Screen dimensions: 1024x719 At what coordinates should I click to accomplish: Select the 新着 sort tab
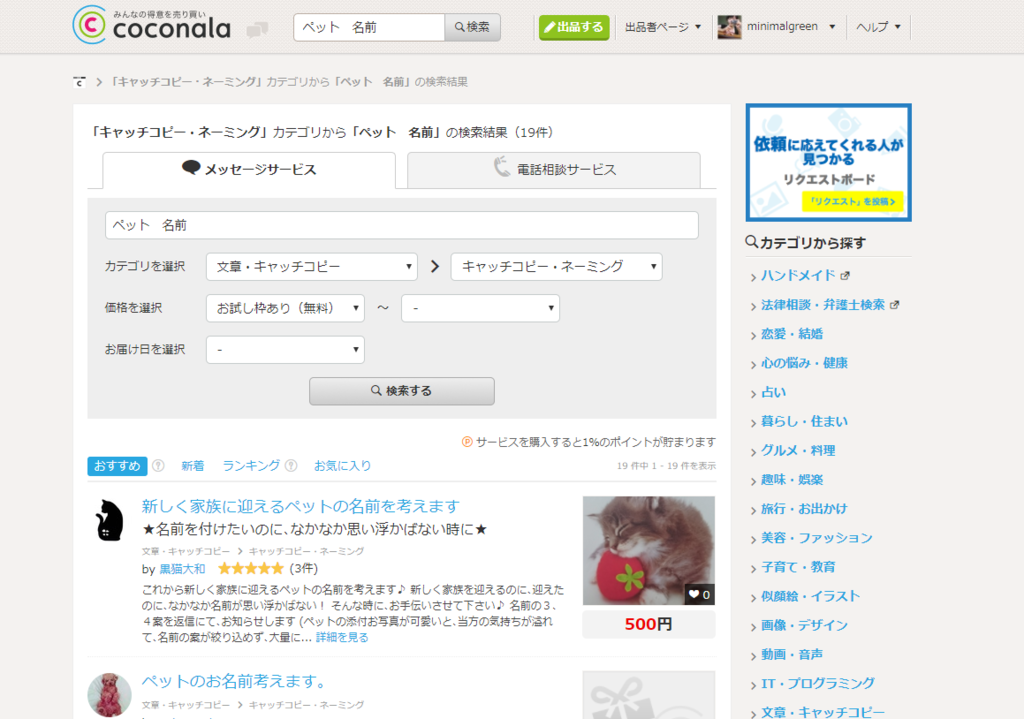(193, 466)
